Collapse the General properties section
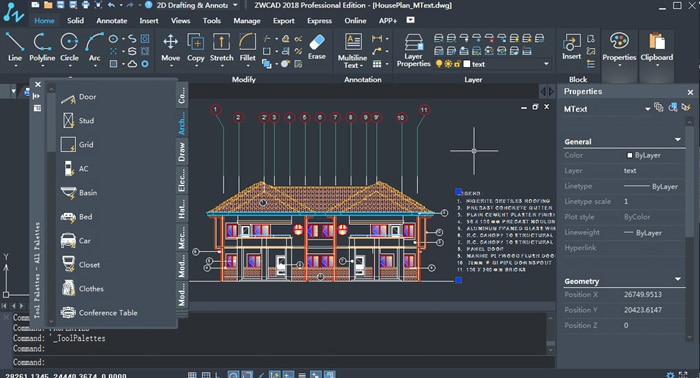The height and width of the screenshot is (378, 700). coord(678,140)
